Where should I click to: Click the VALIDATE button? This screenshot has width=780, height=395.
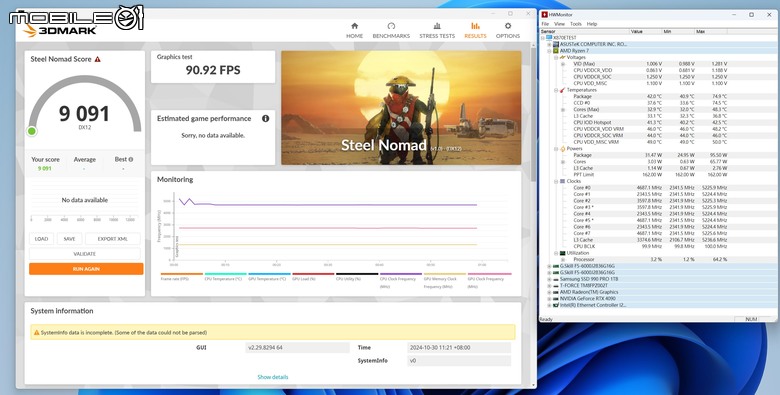click(85, 254)
